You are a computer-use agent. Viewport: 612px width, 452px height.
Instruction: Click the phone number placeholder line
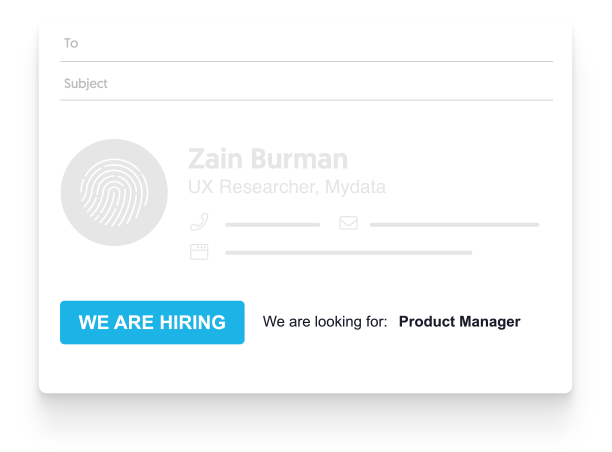click(272, 224)
